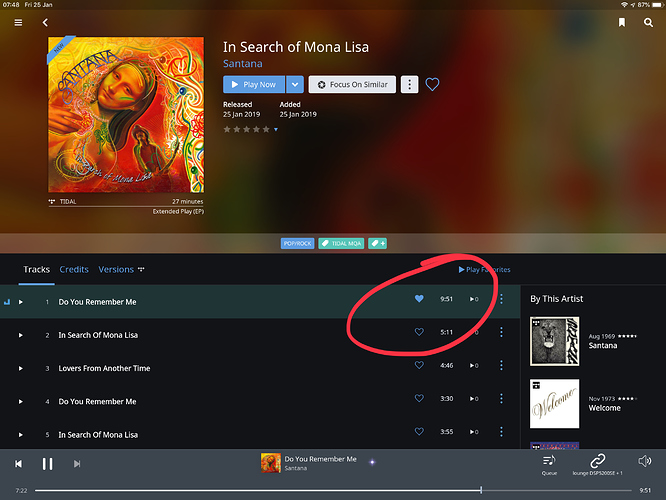Click the Wi-Fi status icon
The width and height of the screenshot is (666, 500).
pyautogui.click(x=624, y=5)
